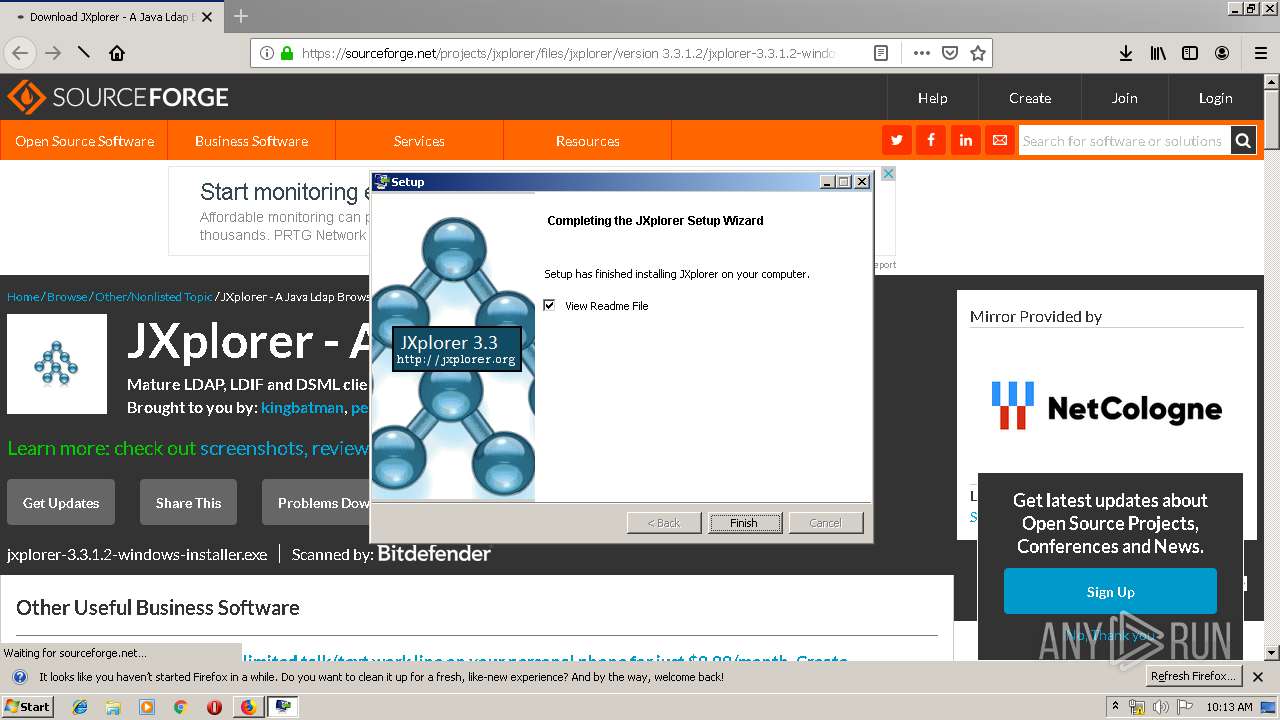
Task: Show the sidebars icon
Action: pyautogui.click(x=1190, y=53)
